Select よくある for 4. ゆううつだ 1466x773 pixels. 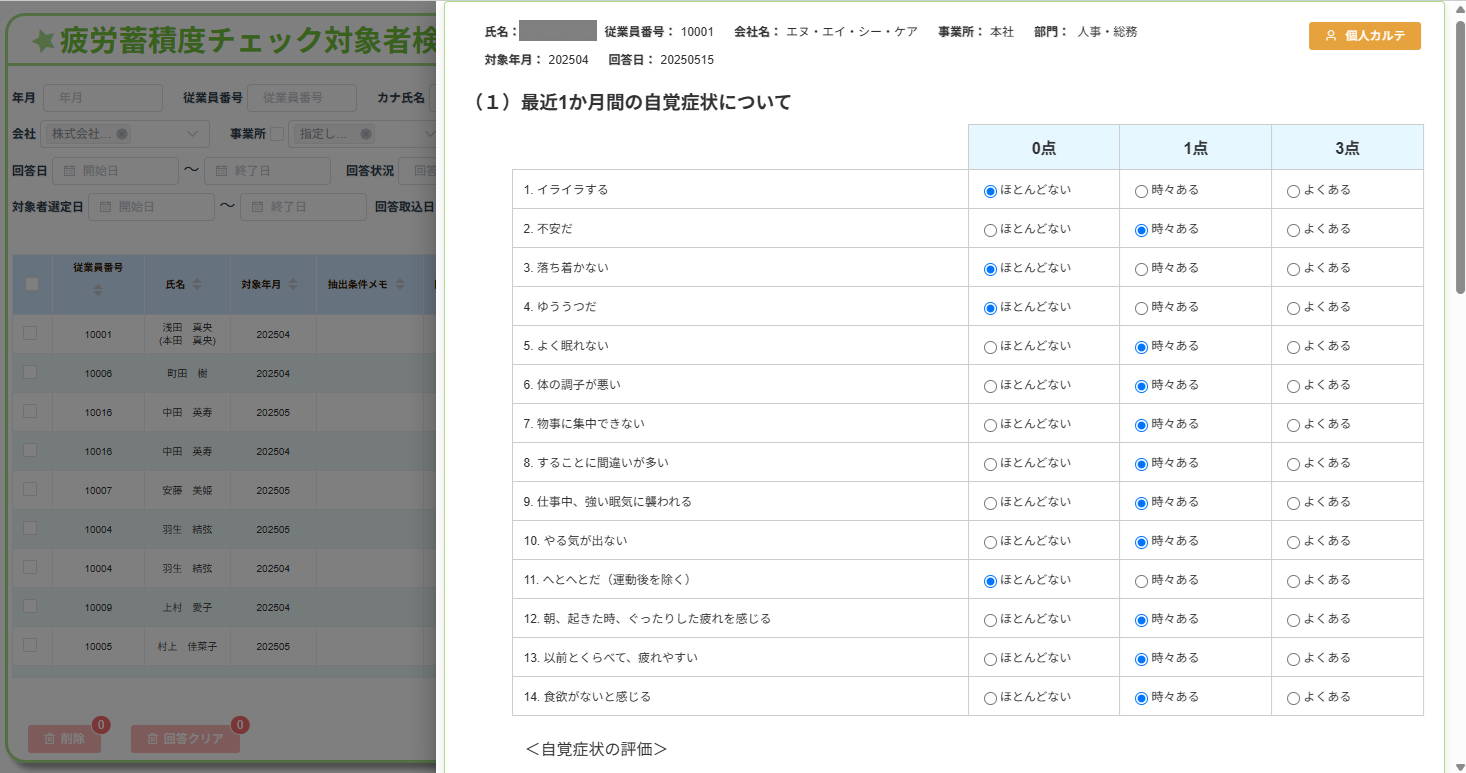pyautogui.click(x=1293, y=308)
